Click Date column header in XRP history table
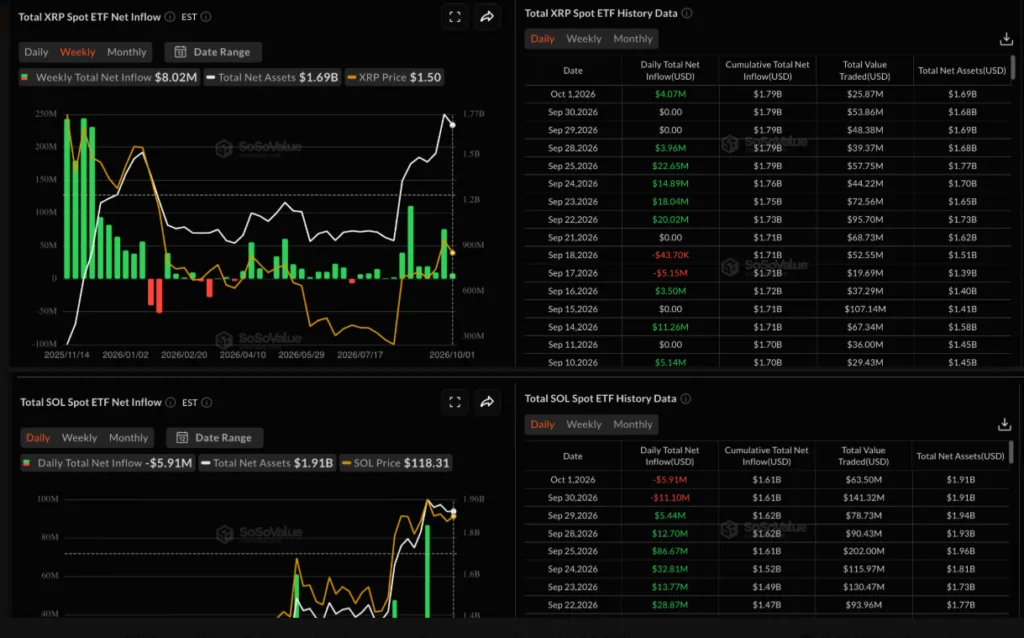1024x638 pixels. 573,71
